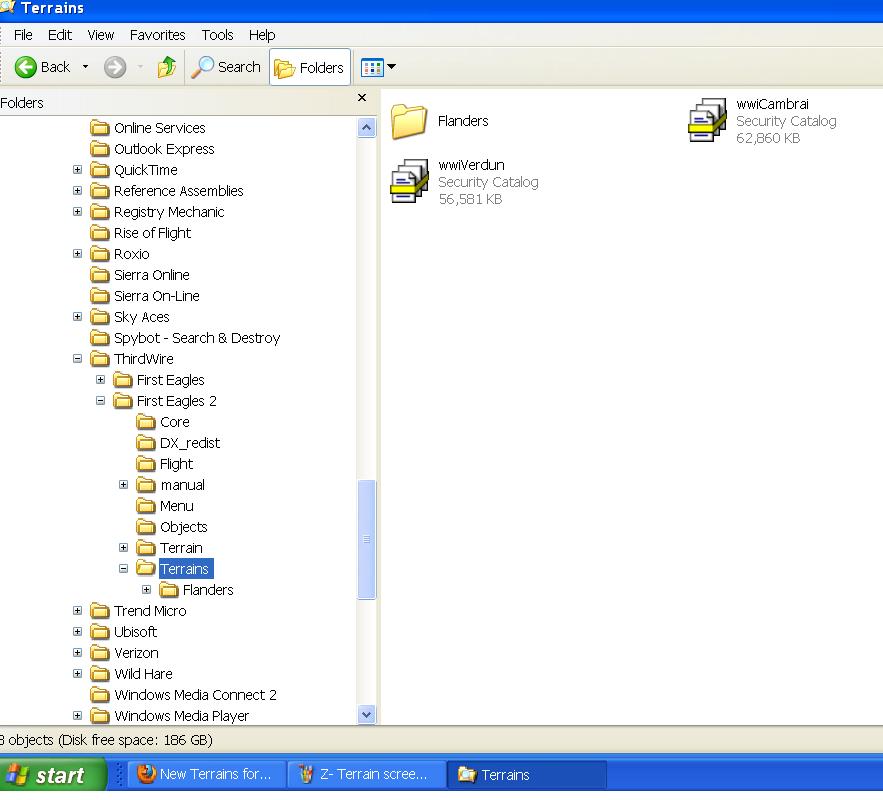Expand the QuickTime folder
This screenshot has width=883, height=800.
click(78, 169)
